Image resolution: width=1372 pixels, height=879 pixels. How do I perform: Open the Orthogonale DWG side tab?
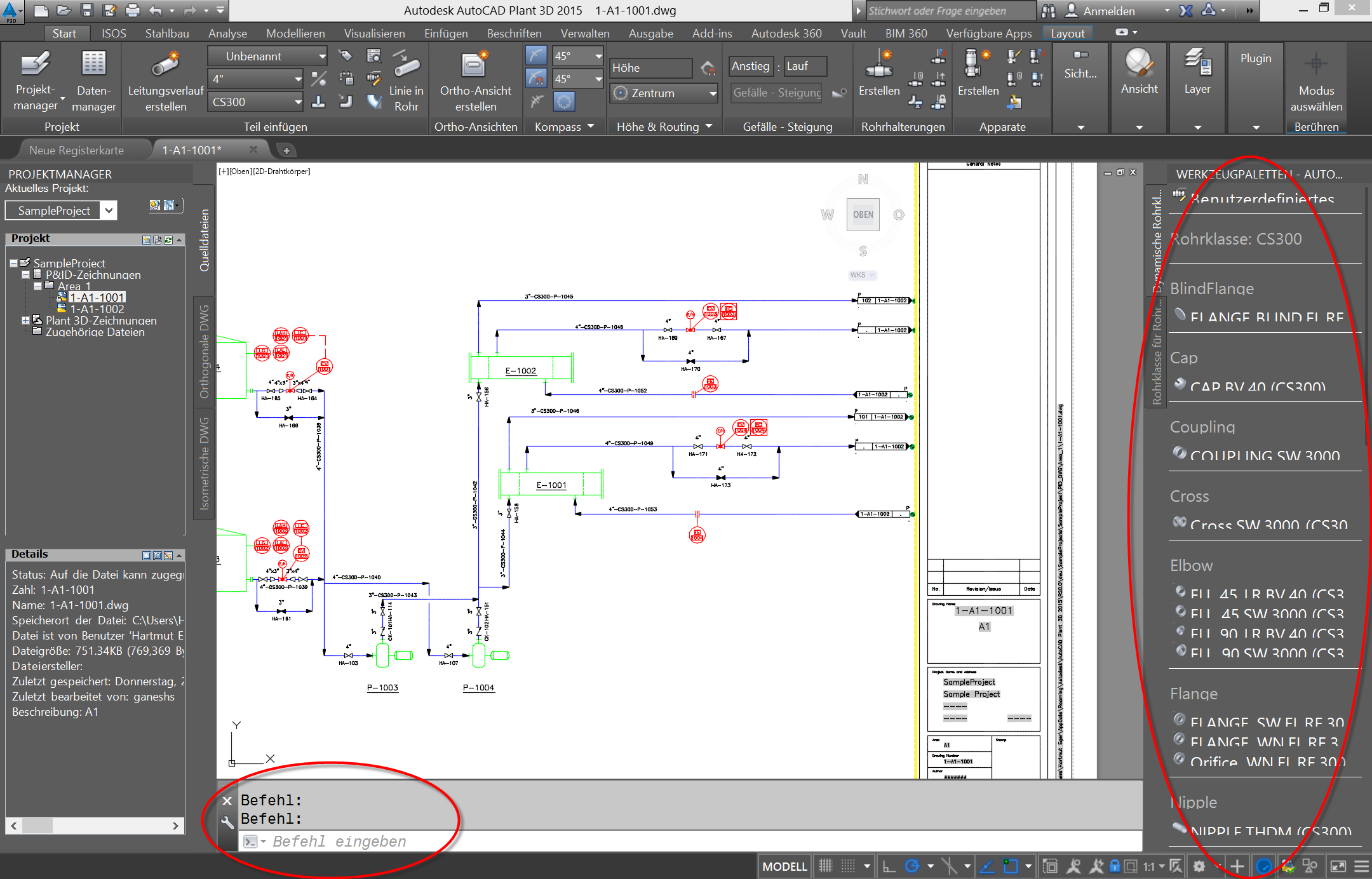tap(204, 351)
